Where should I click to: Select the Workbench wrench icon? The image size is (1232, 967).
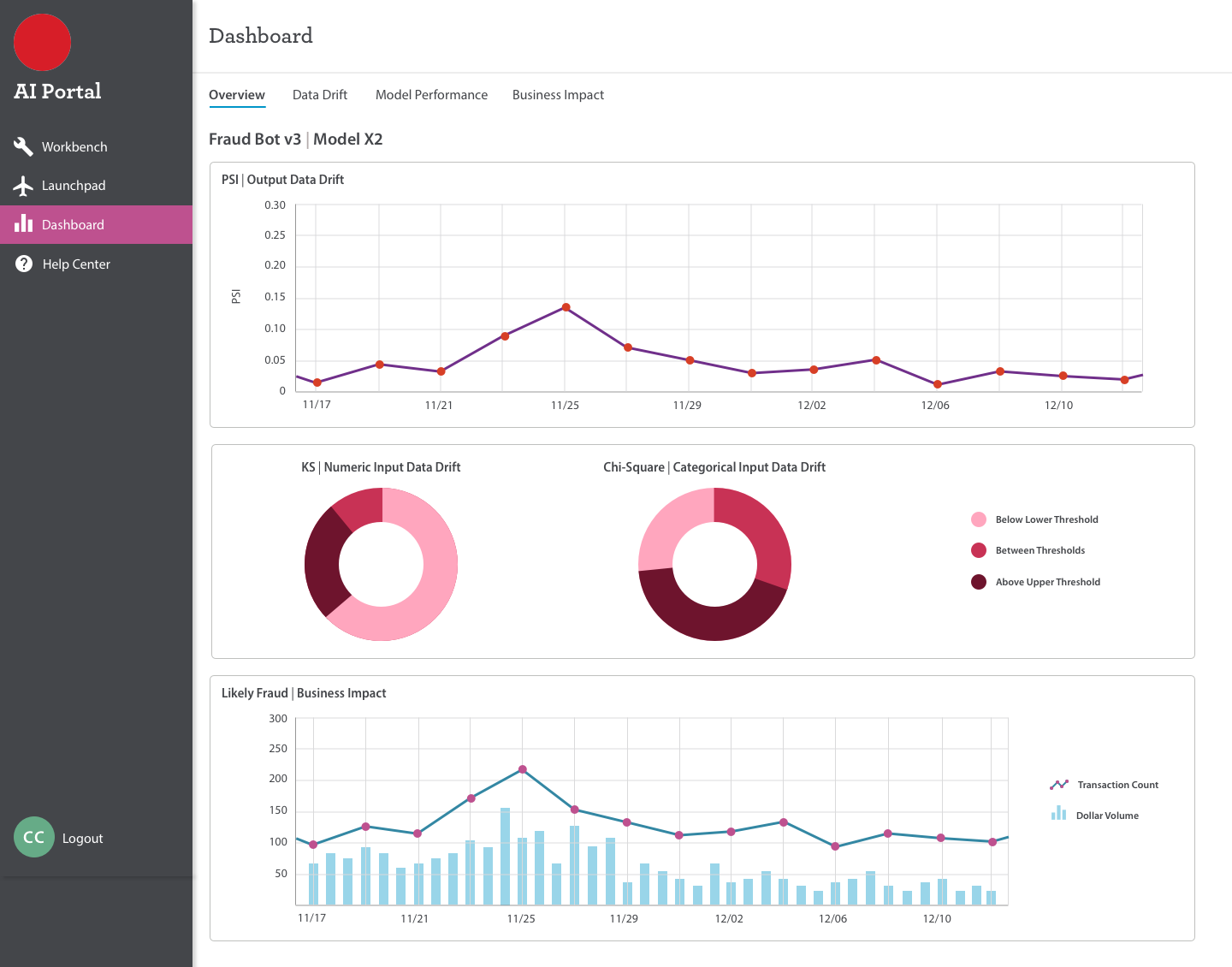tap(23, 146)
